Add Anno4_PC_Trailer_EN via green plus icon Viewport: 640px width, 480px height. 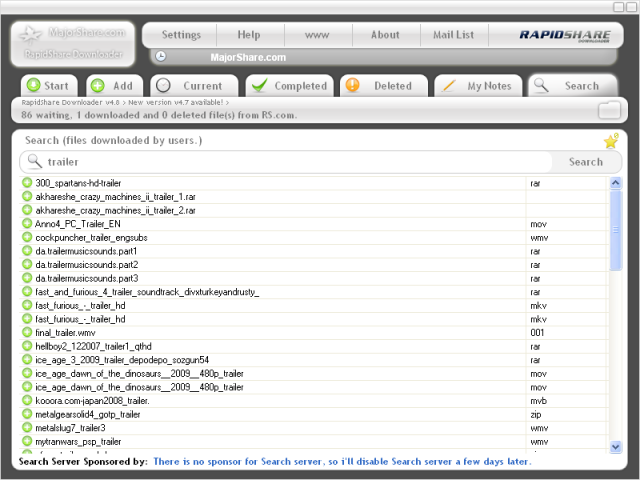tap(27, 224)
